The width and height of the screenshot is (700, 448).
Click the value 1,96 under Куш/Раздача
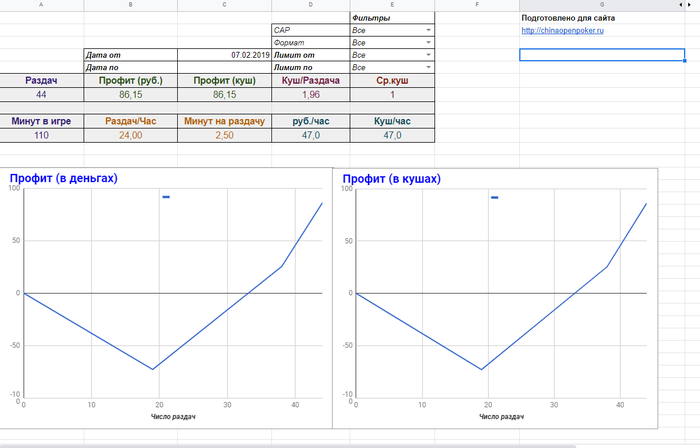[311, 95]
